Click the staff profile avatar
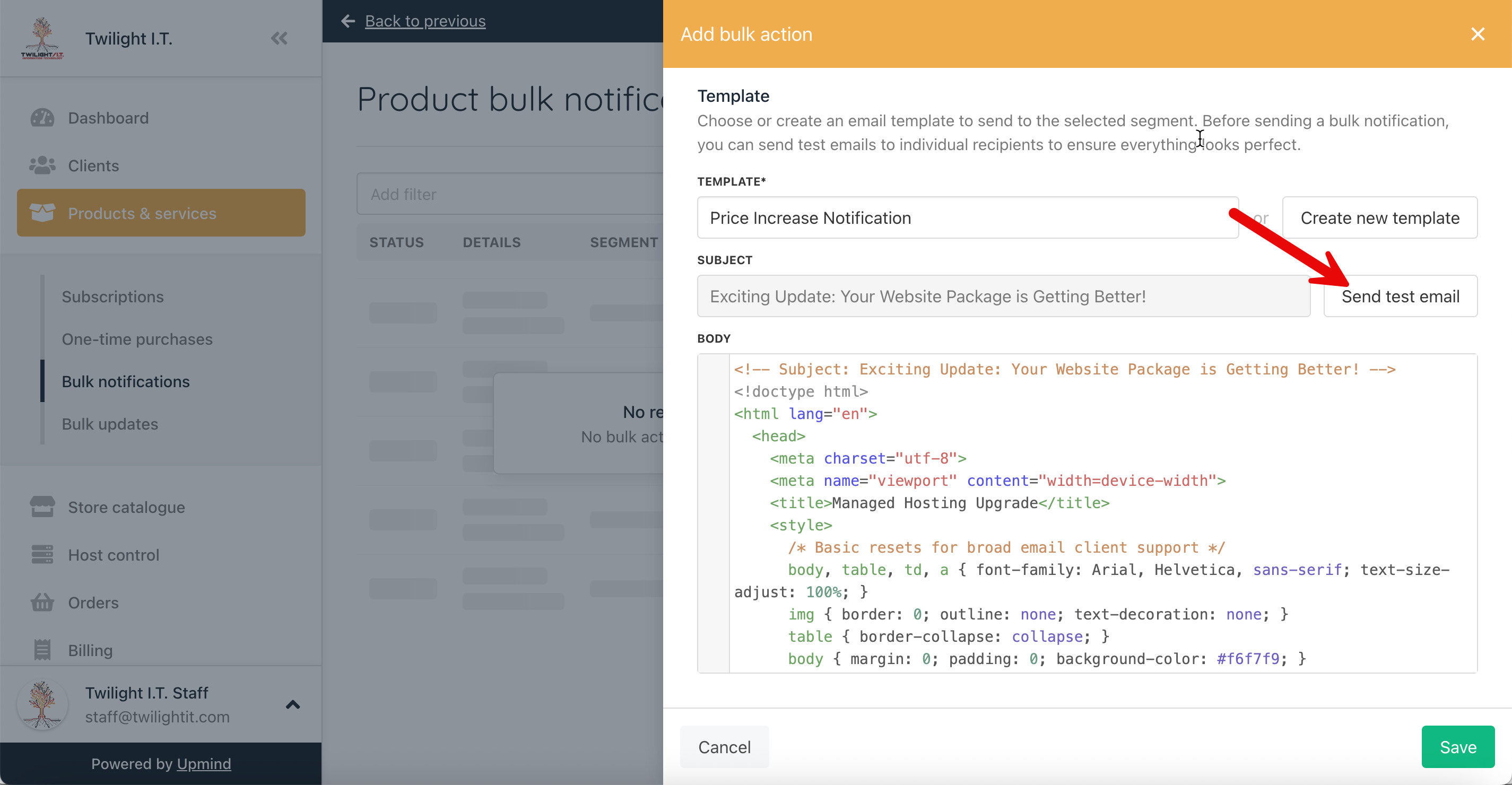The height and width of the screenshot is (785, 1512). pyautogui.click(x=42, y=704)
